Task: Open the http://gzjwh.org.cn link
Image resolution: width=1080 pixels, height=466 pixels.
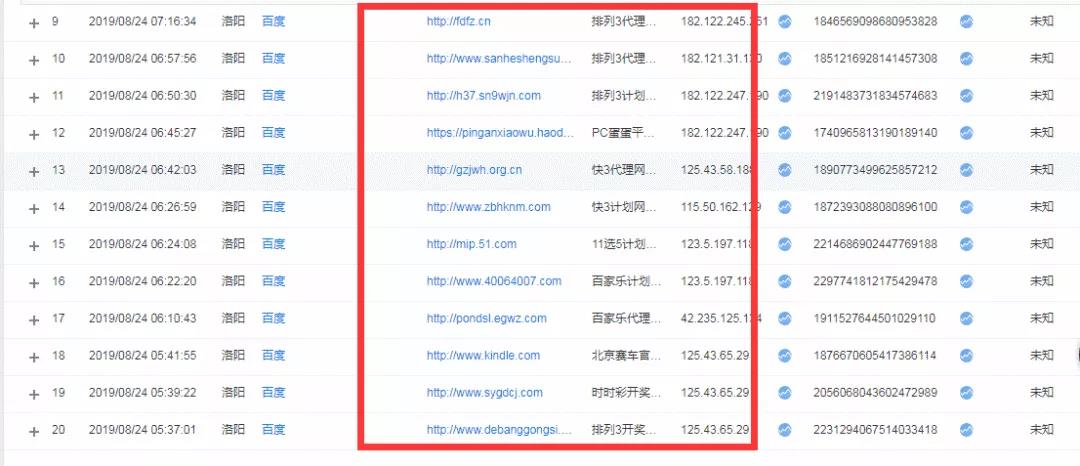Action: click(x=473, y=170)
